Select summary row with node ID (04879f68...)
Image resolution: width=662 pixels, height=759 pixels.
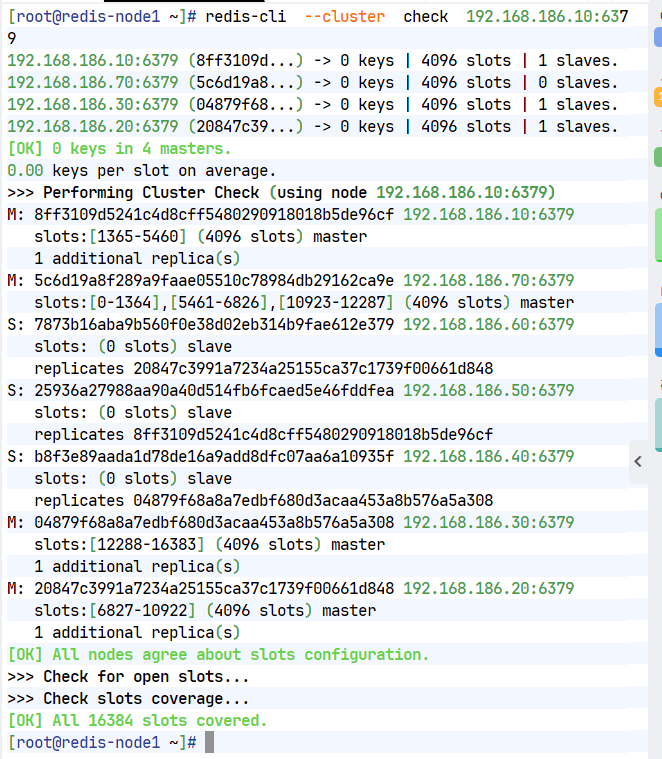[313, 105]
